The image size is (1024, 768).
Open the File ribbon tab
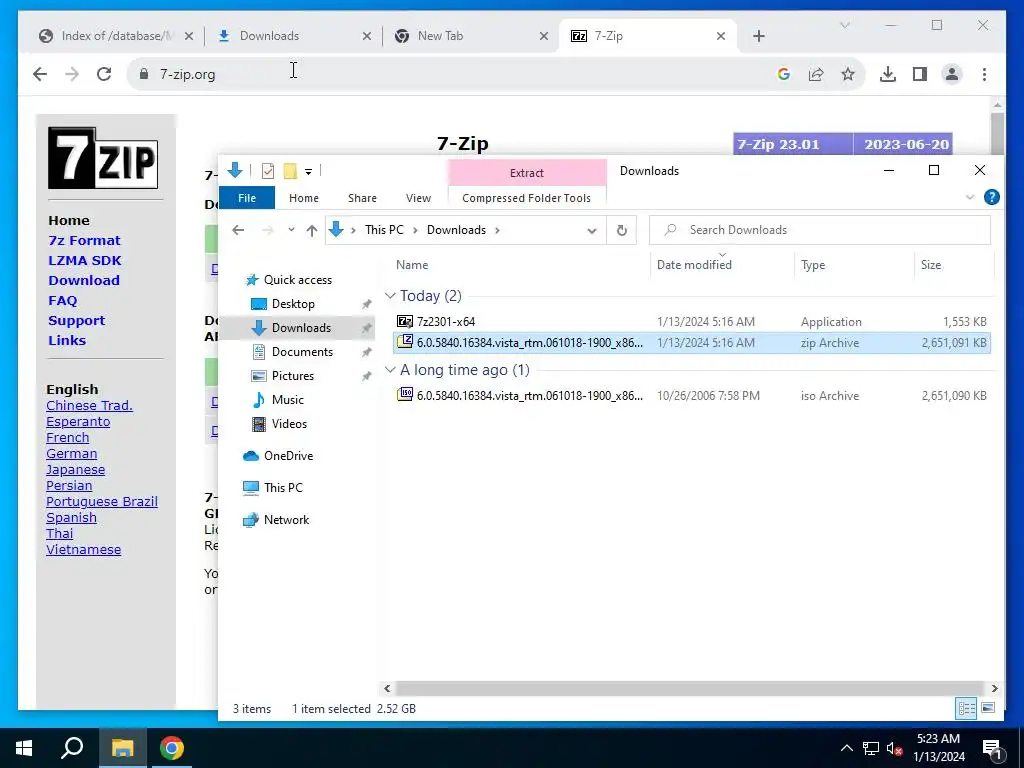247,198
